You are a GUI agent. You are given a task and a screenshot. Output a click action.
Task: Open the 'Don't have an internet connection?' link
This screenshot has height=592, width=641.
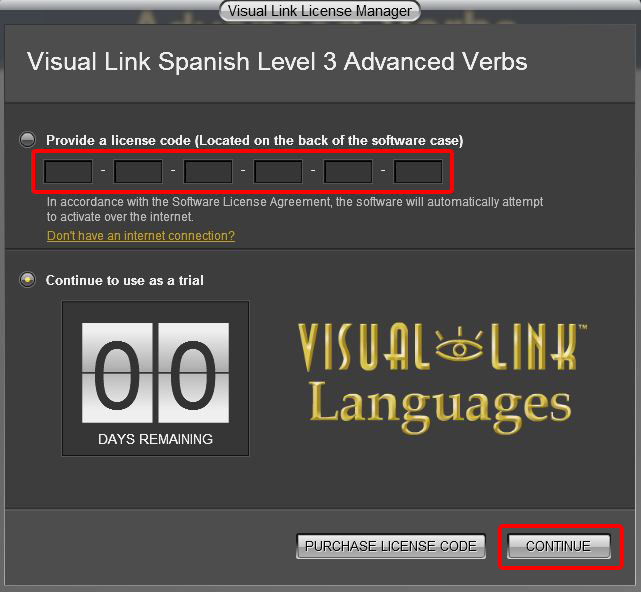141,236
